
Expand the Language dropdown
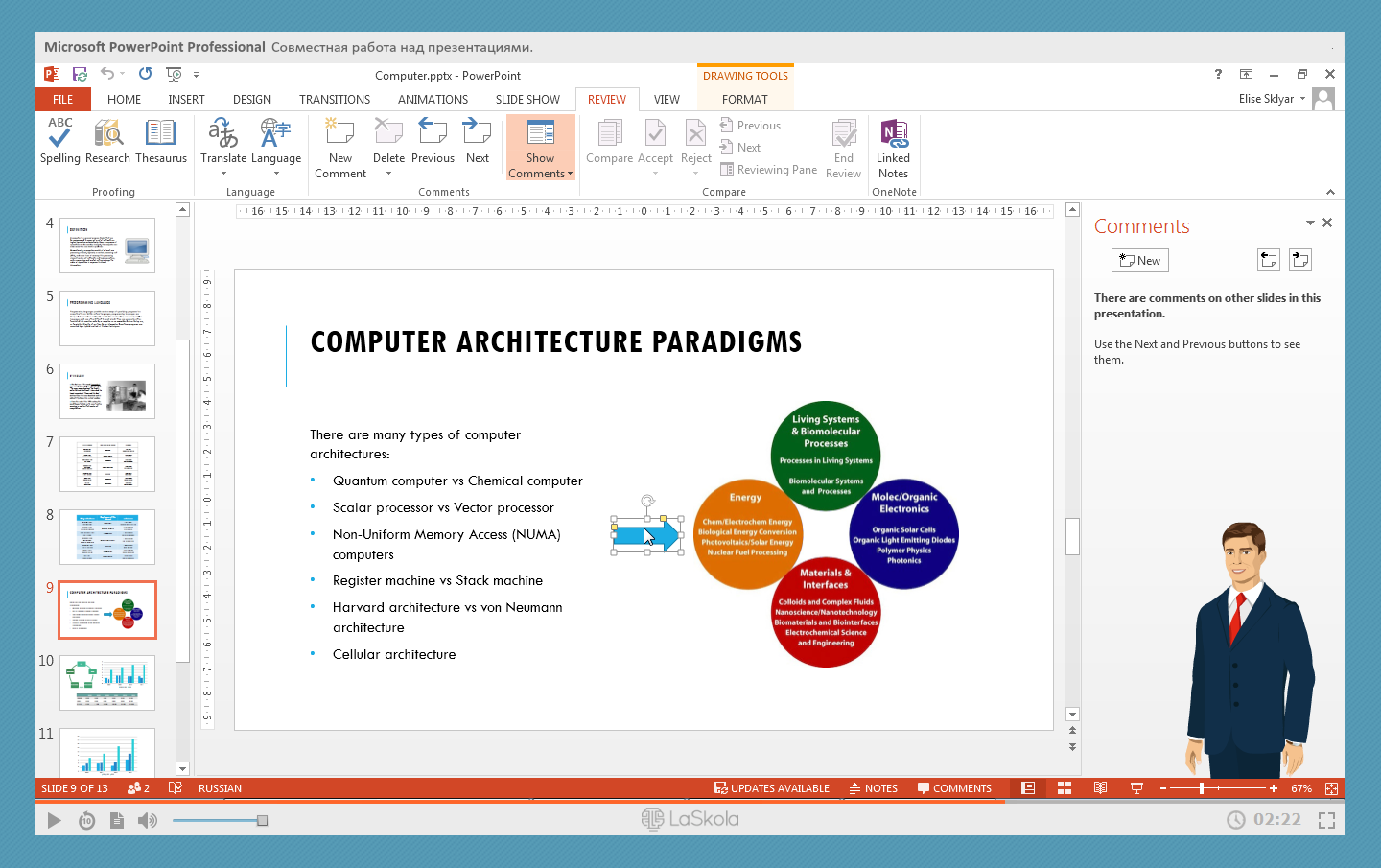coord(276,174)
